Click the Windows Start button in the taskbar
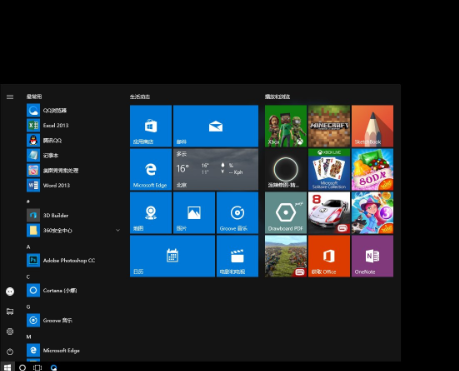459x371 pixels. click(x=7, y=367)
